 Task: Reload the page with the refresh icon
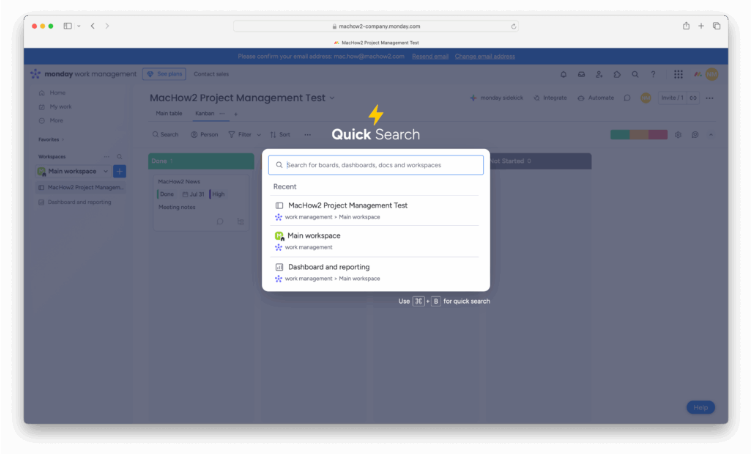pyautogui.click(x=513, y=26)
